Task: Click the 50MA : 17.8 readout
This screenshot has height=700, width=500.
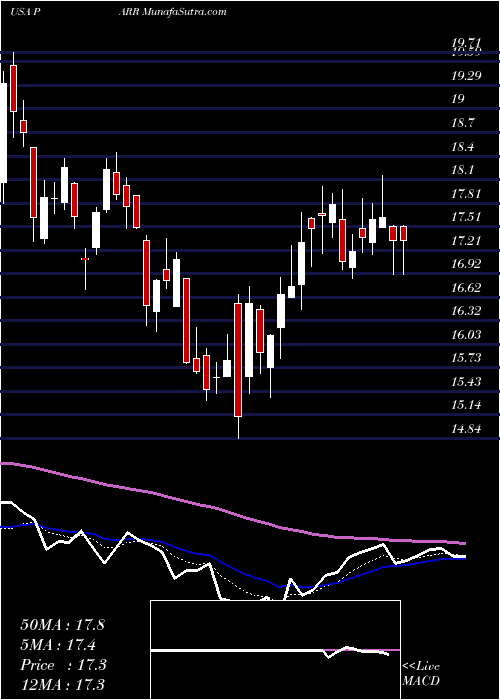Action: [62, 625]
